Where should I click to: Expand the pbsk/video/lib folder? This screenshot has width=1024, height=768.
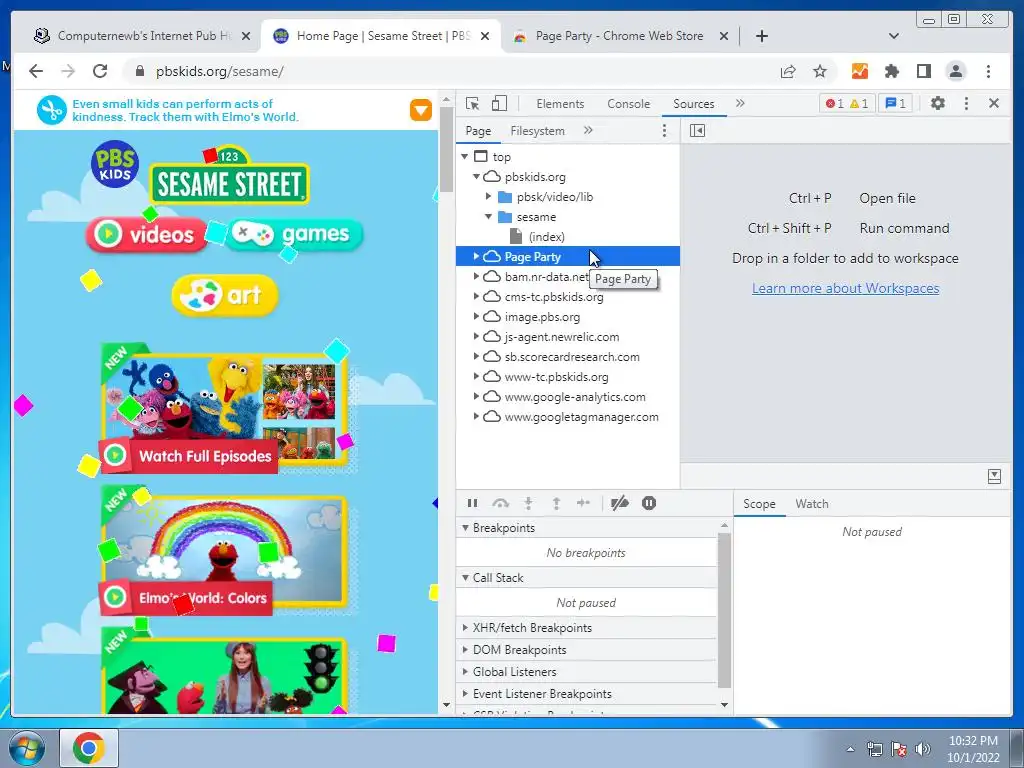tap(488, 197)
